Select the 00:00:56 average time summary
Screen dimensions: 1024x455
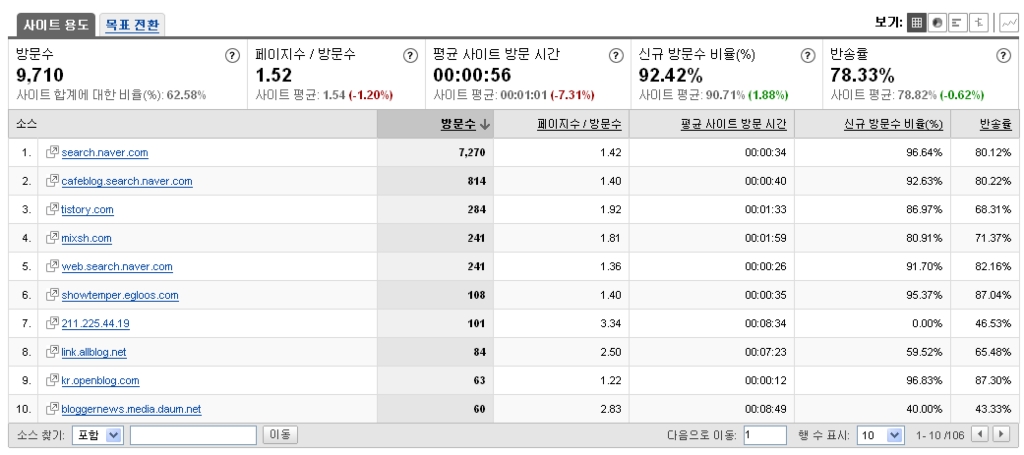point(472,75)
